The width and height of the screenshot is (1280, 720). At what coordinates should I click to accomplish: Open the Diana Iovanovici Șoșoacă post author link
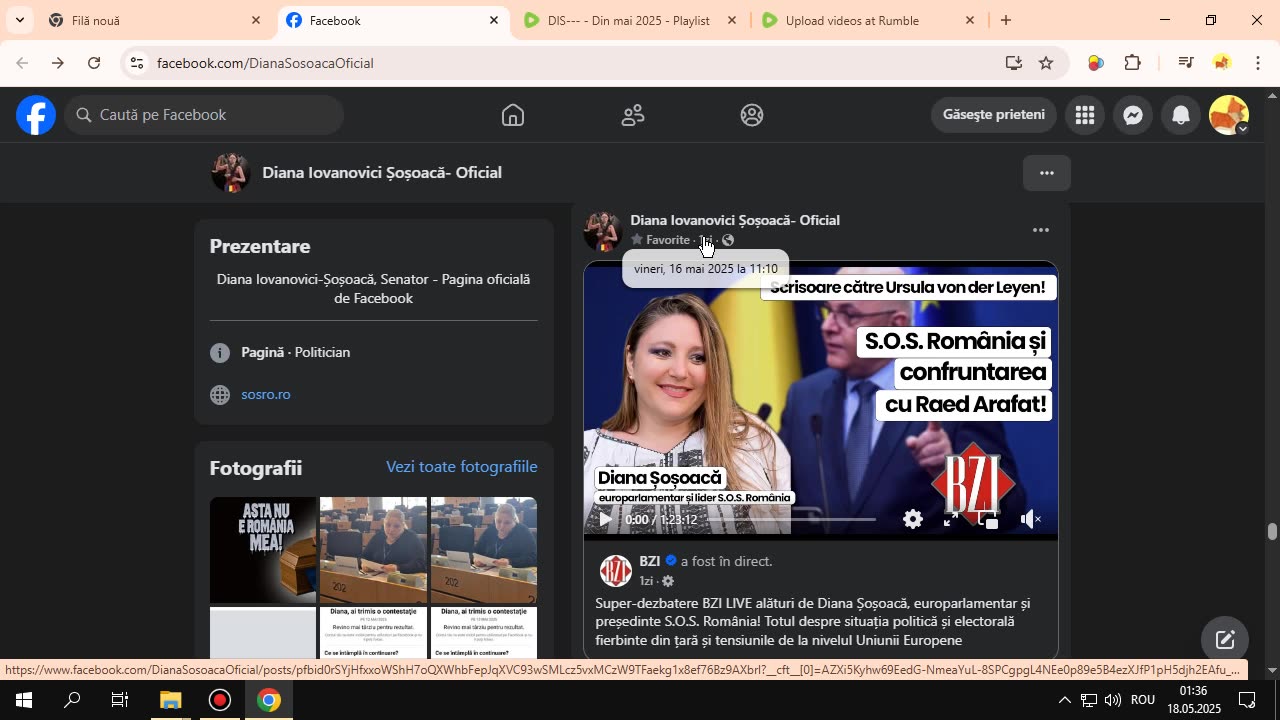pos(735,220)
